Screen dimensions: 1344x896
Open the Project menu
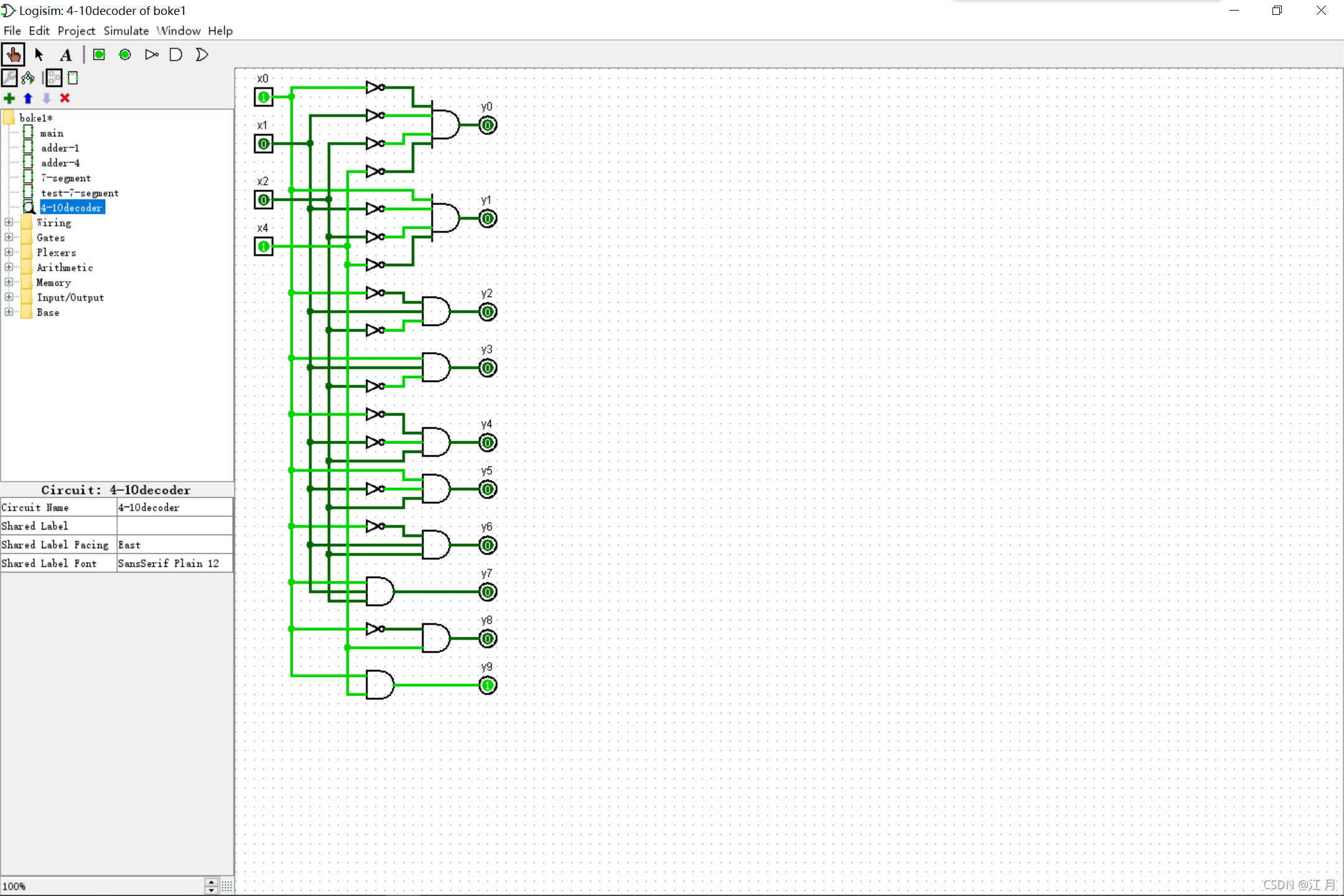76,30
